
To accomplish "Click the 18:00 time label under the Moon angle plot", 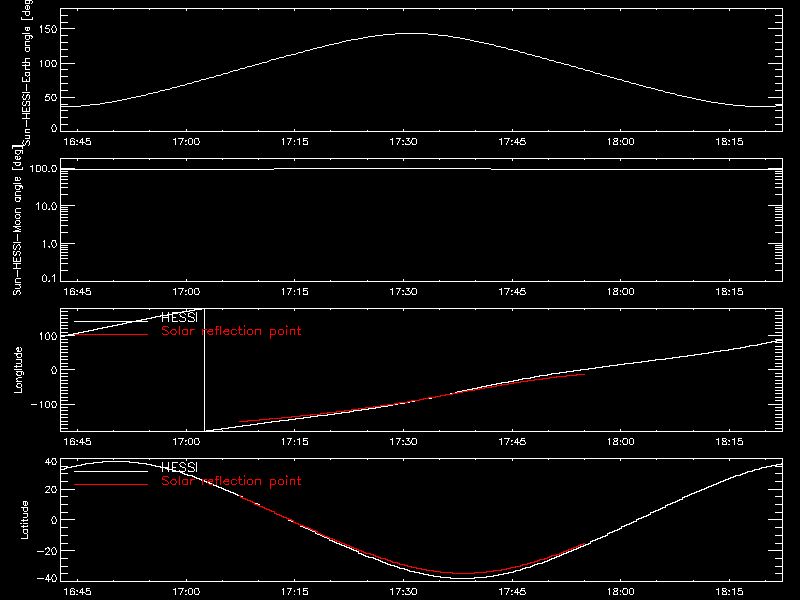I will click(x=620, y=292).
